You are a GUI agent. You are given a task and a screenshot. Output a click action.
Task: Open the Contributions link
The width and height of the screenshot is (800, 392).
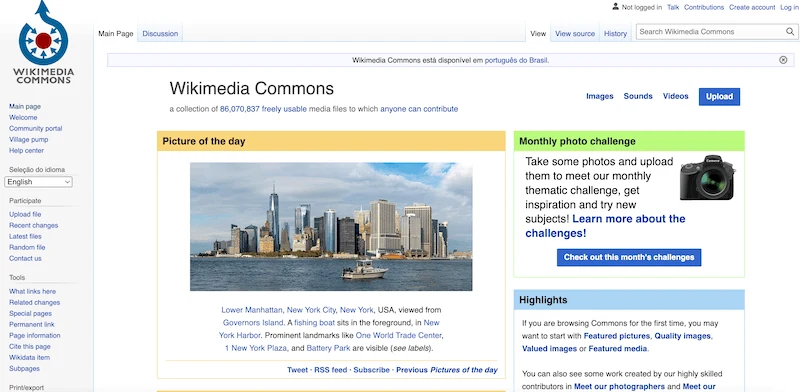click(x=704, y=7)
